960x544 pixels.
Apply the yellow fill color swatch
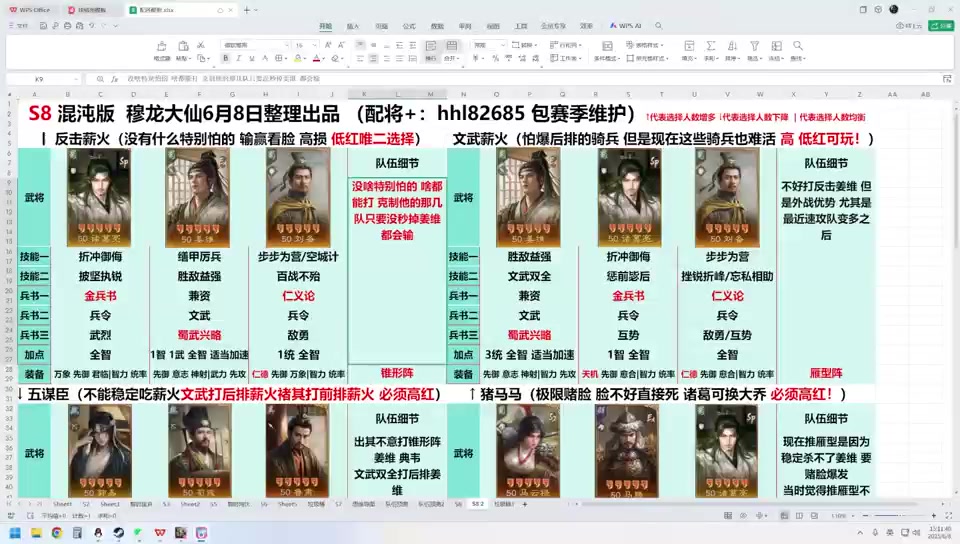pos(298,58)
